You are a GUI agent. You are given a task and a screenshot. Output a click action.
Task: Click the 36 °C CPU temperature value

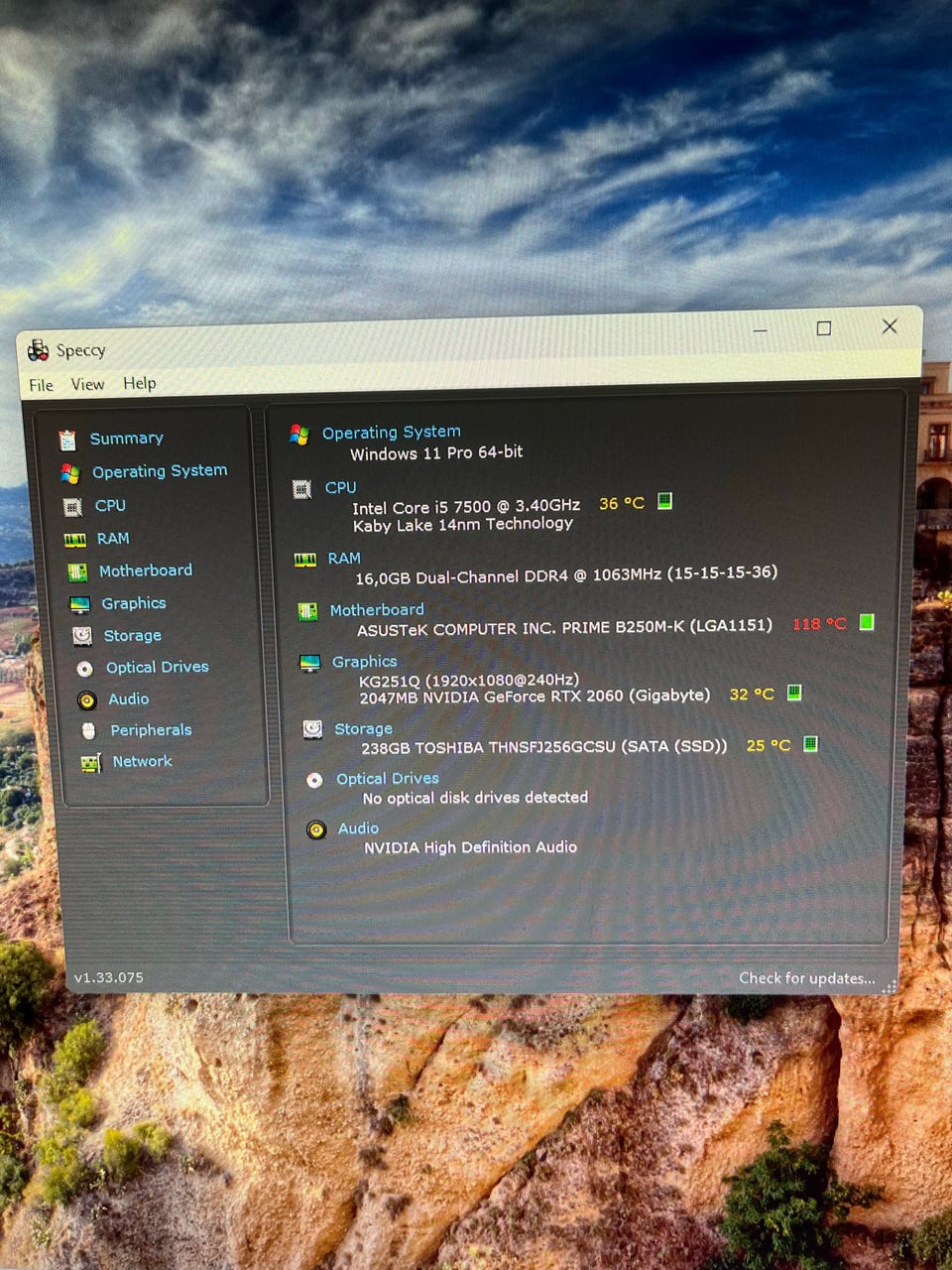tap(622, 504)
